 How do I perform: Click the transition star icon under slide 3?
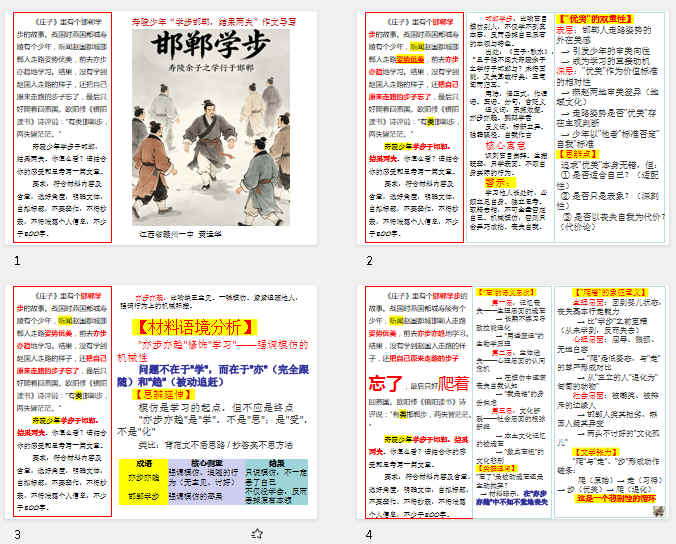257,535
